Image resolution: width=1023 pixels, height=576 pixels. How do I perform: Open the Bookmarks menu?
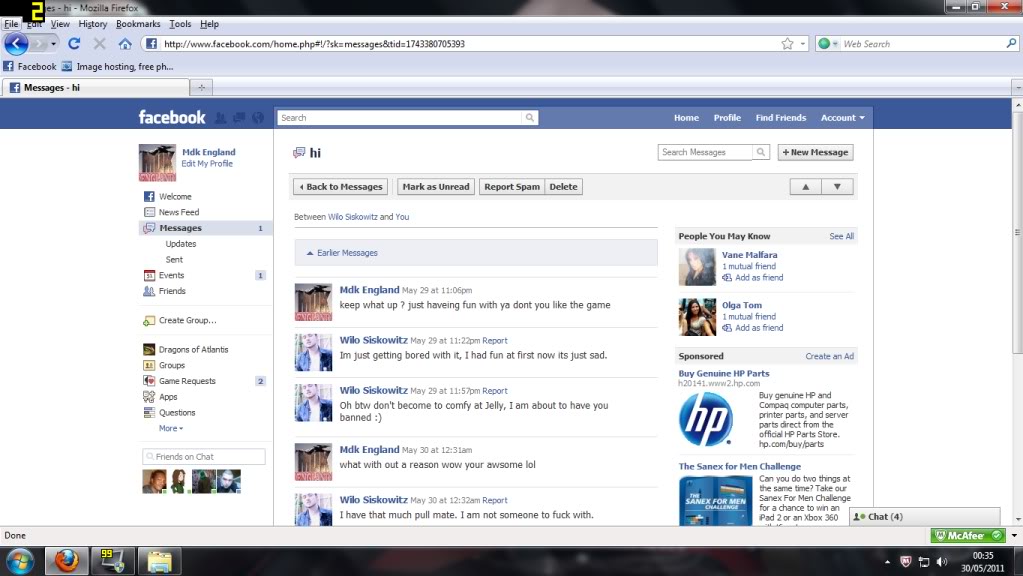point(137,24)
